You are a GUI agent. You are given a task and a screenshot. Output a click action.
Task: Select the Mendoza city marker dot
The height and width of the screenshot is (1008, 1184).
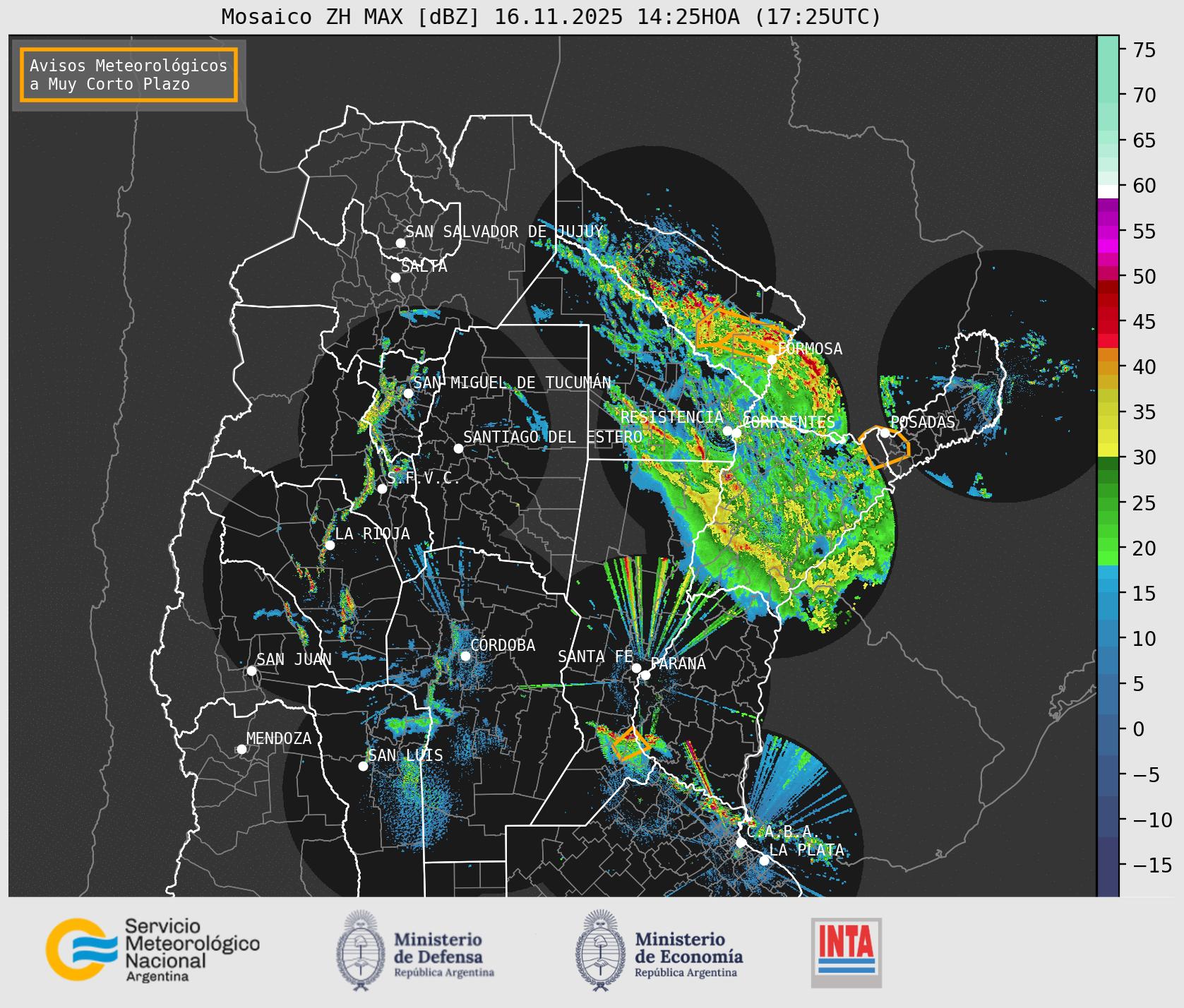241,749
